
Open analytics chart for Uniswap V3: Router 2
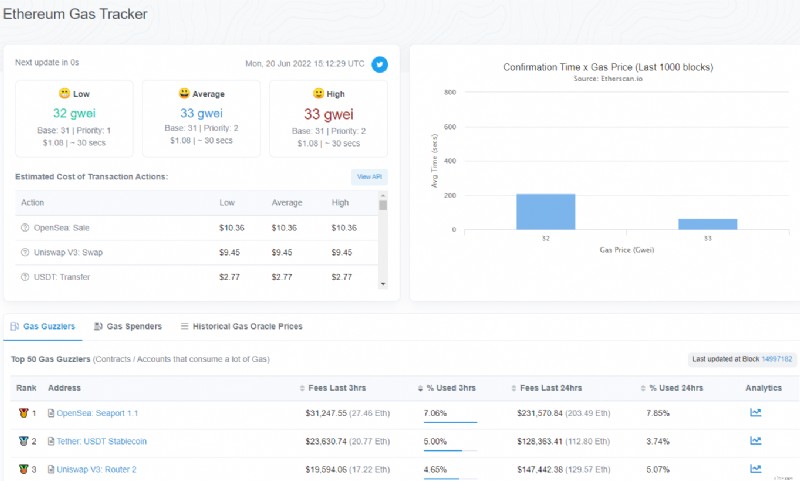click(x=756, y=469)
